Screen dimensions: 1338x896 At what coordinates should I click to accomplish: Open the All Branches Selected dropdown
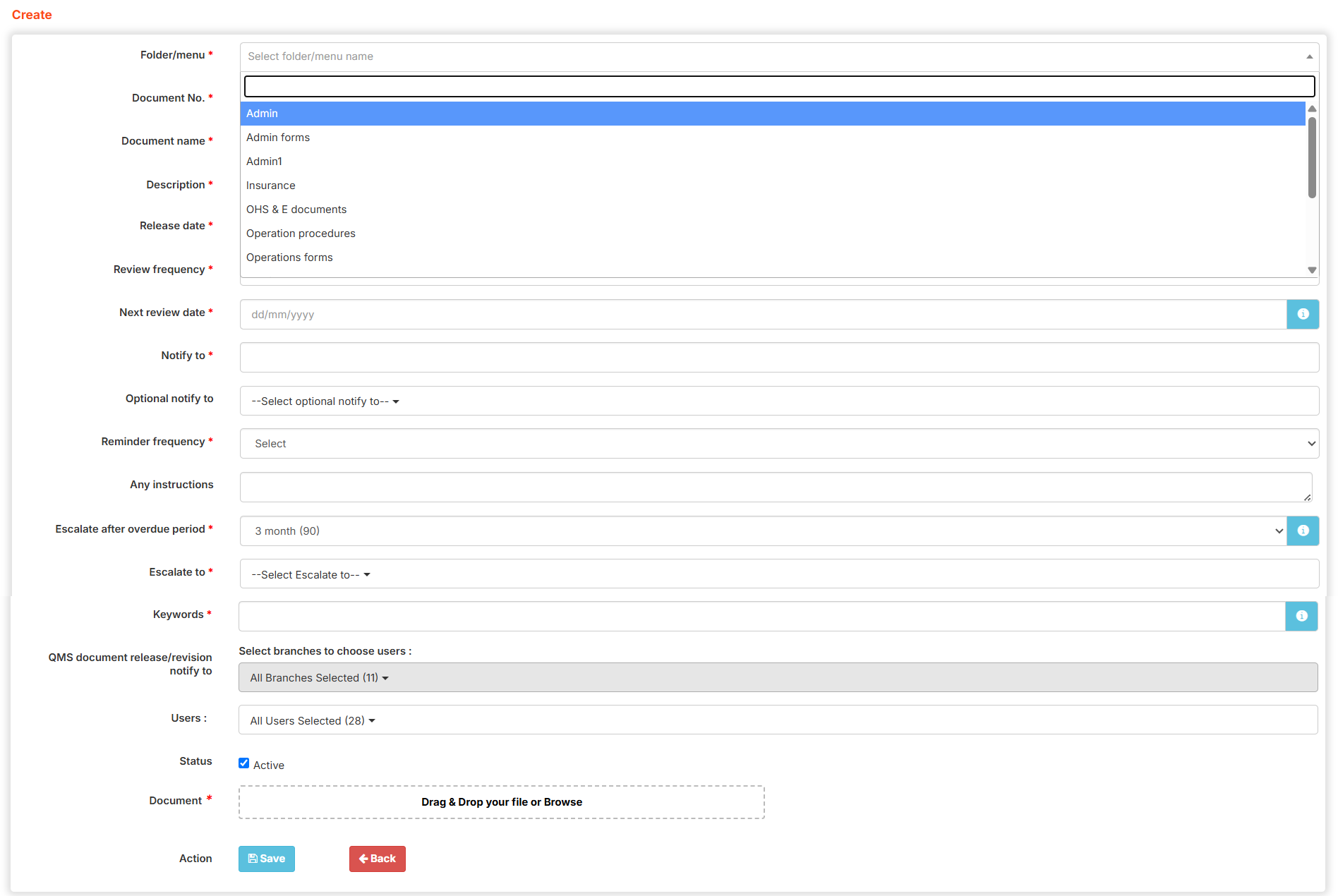[778, 677]
